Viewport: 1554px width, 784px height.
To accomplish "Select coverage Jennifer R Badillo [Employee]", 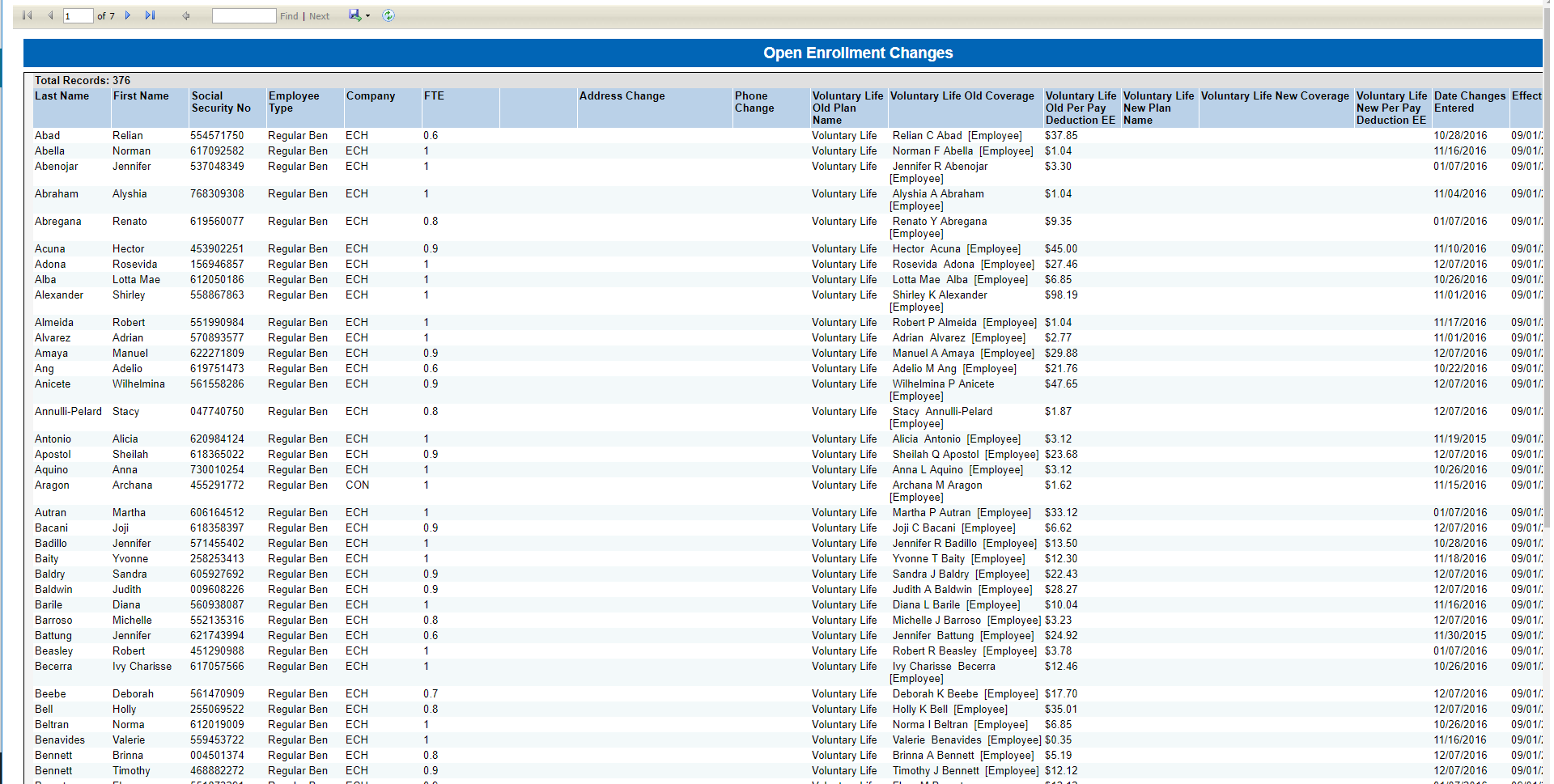I will [x=964, y=543].
